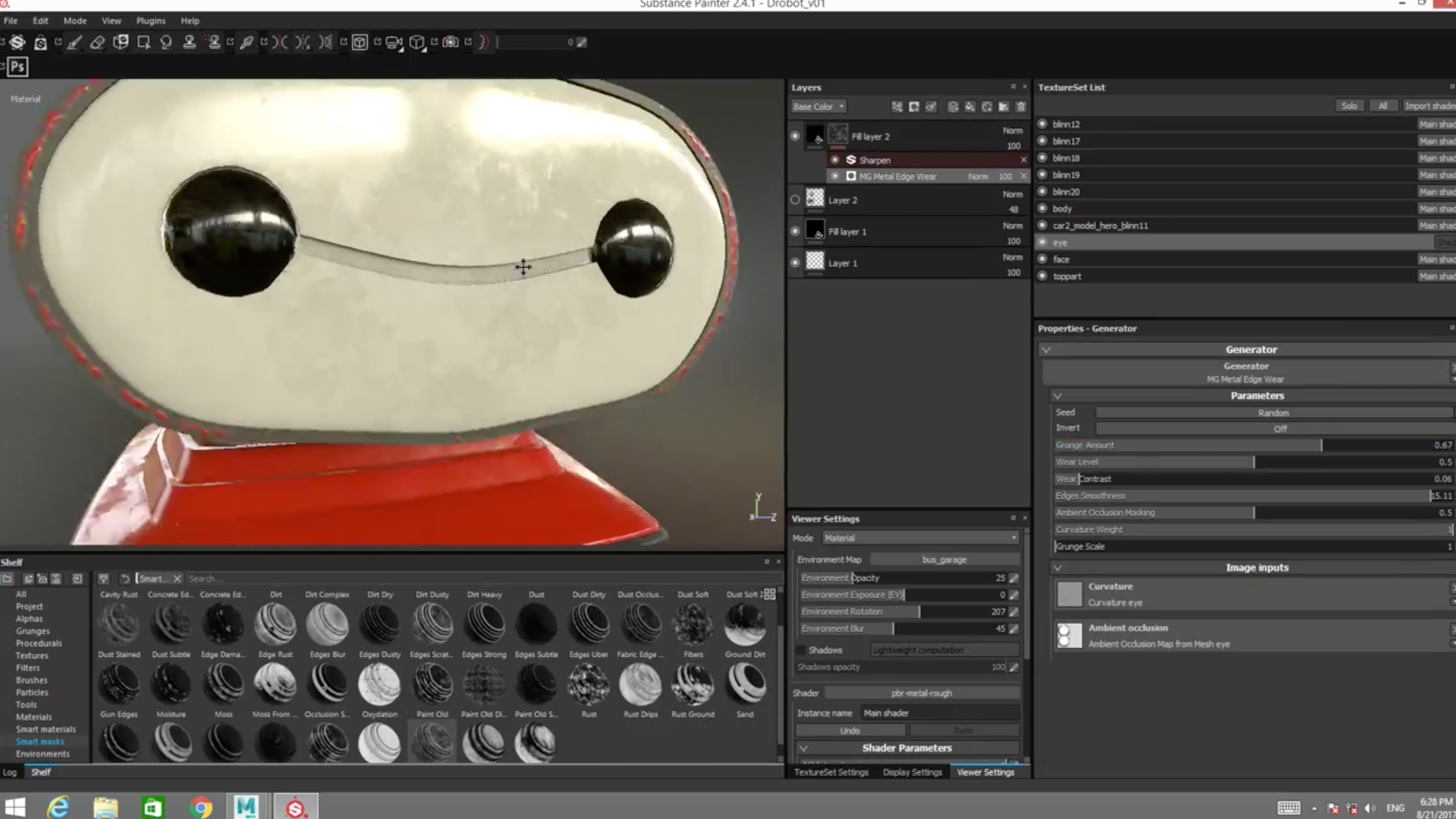Select the Paint brush tool
The image size is (1456, 819).
(x=74, y=42)
